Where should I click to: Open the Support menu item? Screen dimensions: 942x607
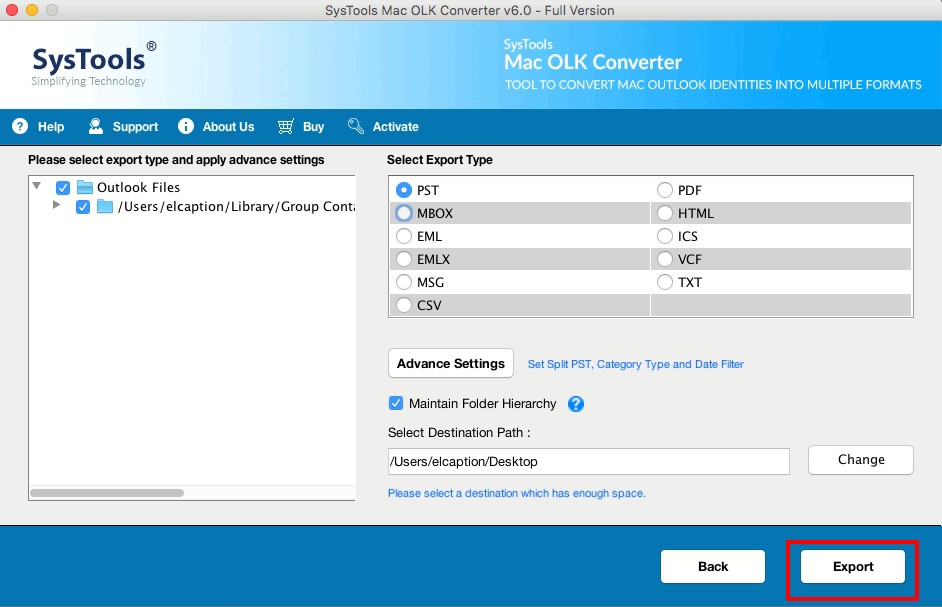[x=135, y=127]
